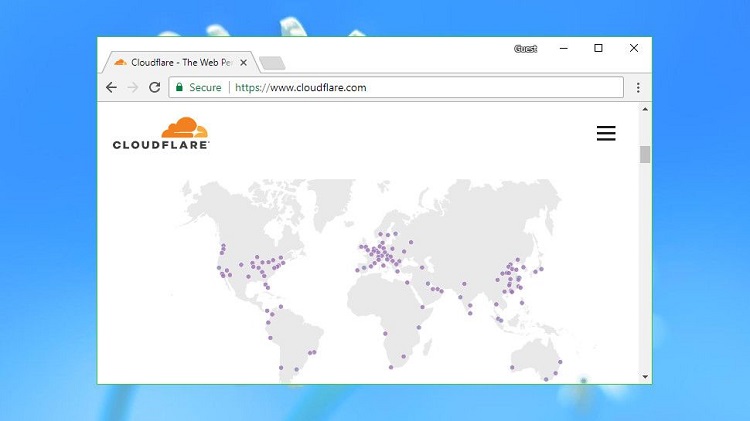750x421 pixels.
Task: Click the Cloudflare tab favicon
Action: (x=121, y=62)
